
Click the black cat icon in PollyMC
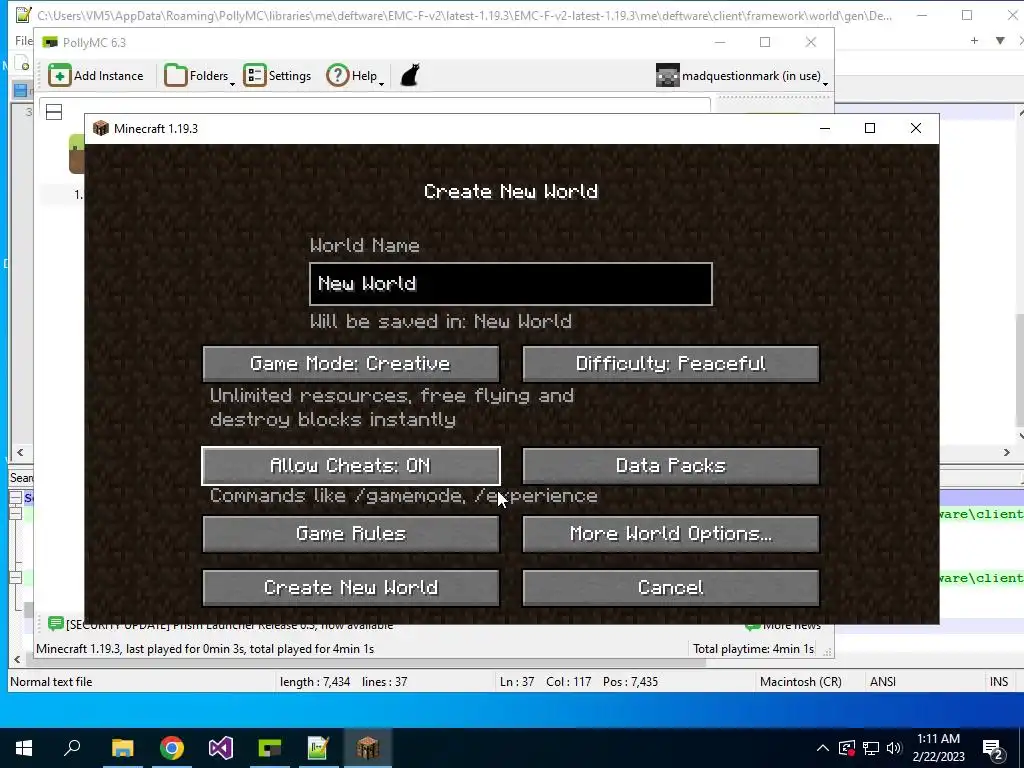[x=409, y=76]
